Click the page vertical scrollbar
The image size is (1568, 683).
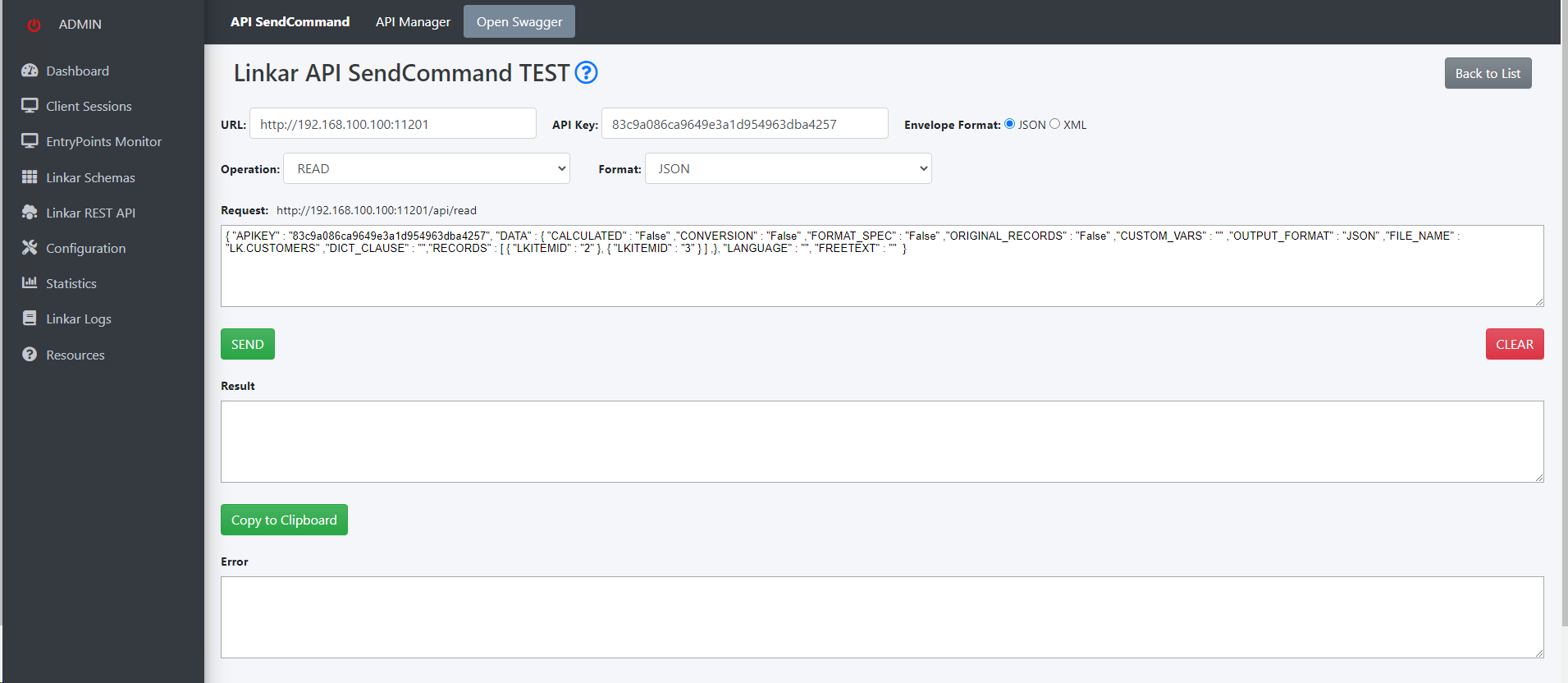pos(1564,312)
